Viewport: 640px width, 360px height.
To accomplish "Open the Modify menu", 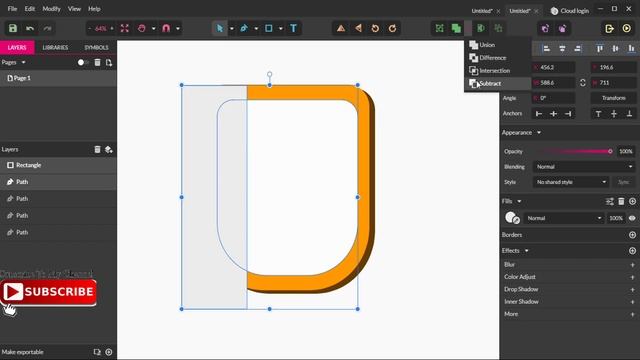I will pos(51,9).
